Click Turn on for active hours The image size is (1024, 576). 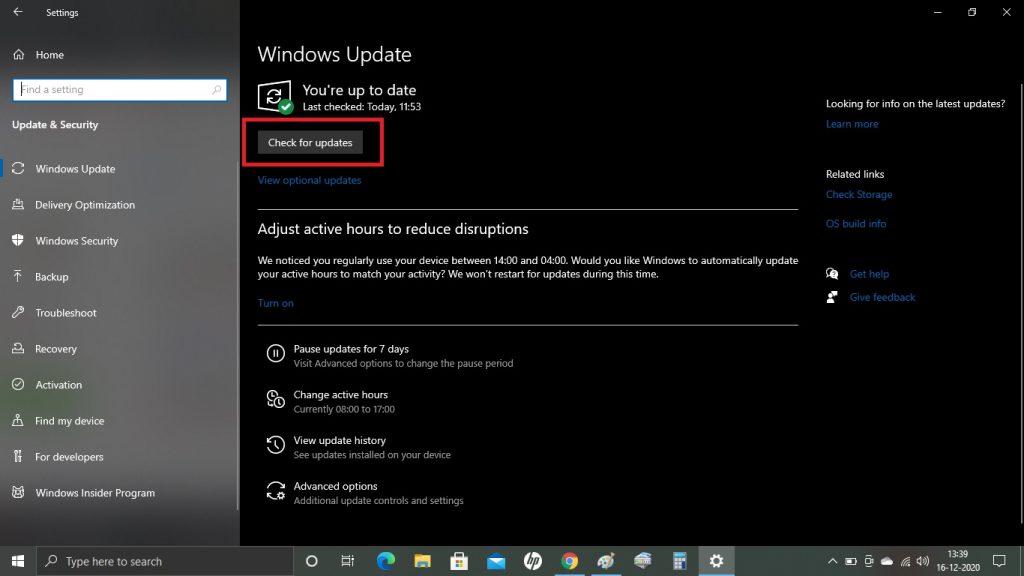[276, 303]
